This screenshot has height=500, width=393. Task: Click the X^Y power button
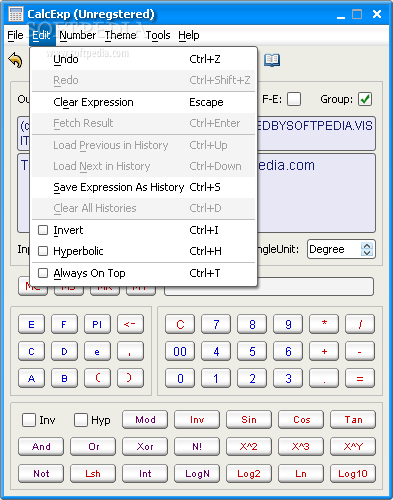[x=353, y=447]
